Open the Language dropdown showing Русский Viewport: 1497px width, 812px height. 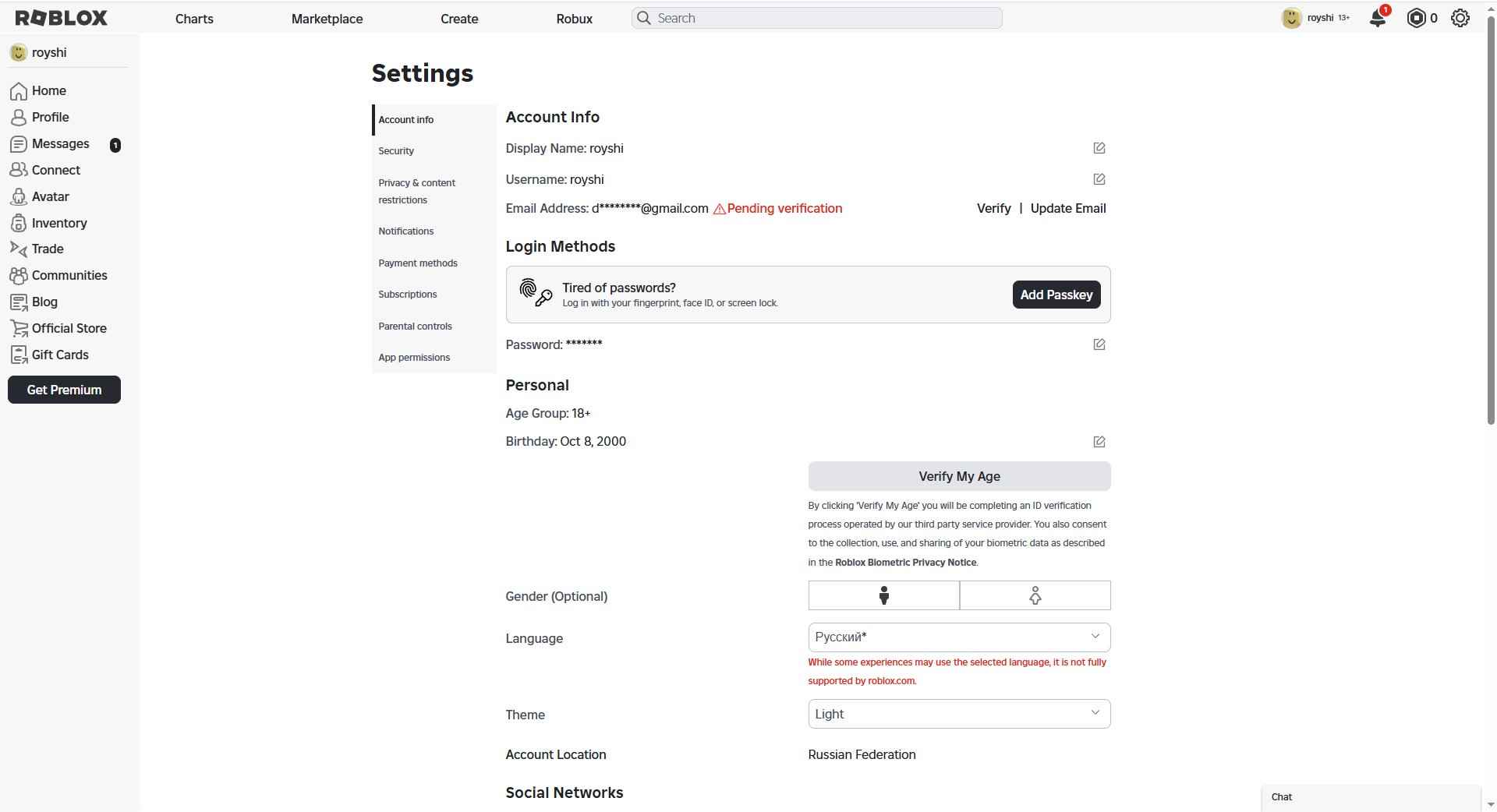click(958, 637)
